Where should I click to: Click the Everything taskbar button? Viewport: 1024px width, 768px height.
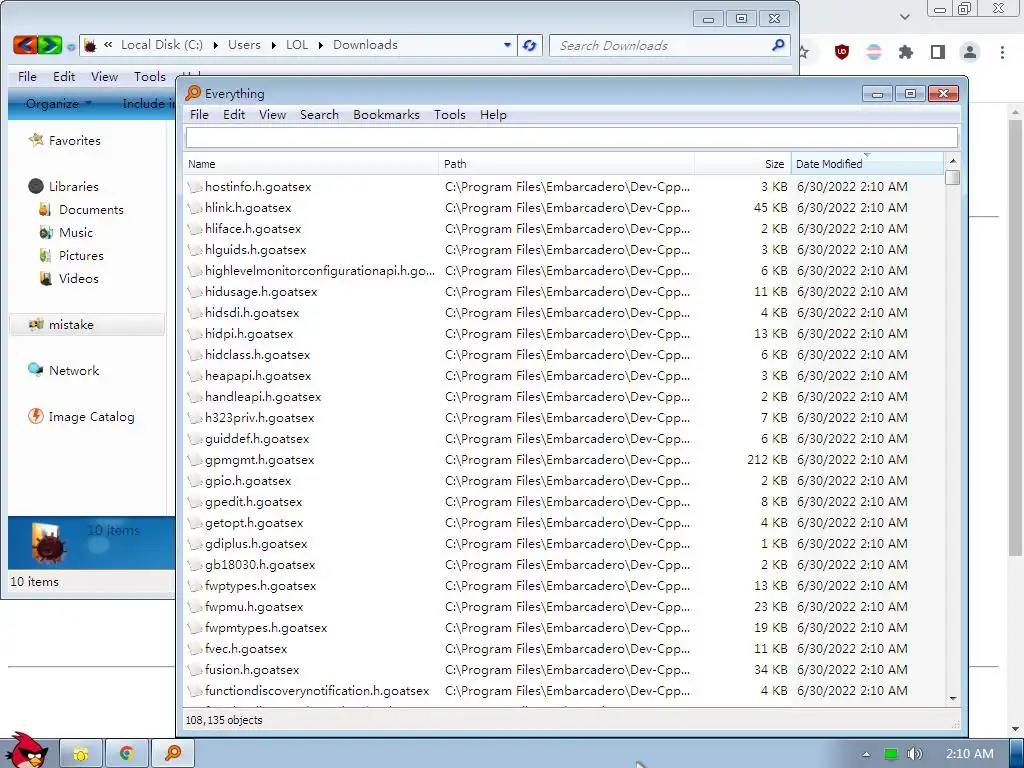(x=173, y=753)
